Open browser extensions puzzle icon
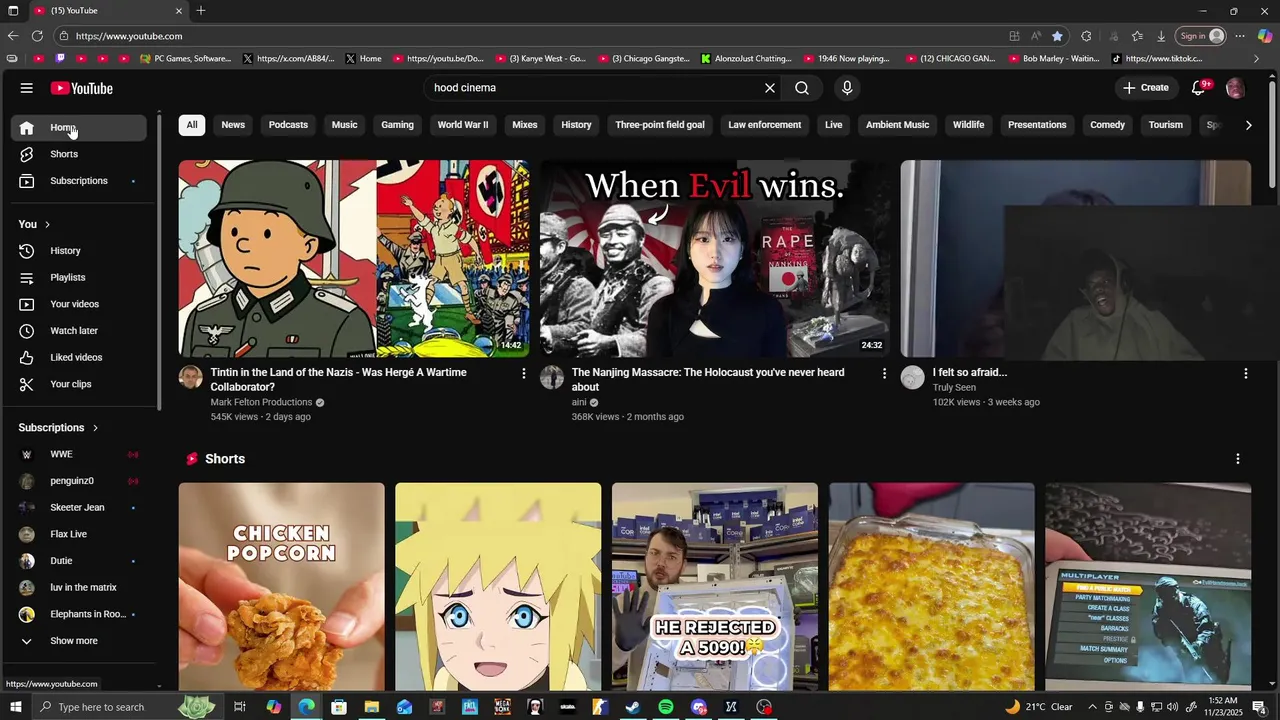Image resolution: width=1280 pixels, height=720 pixels. tap(1086, 36)
